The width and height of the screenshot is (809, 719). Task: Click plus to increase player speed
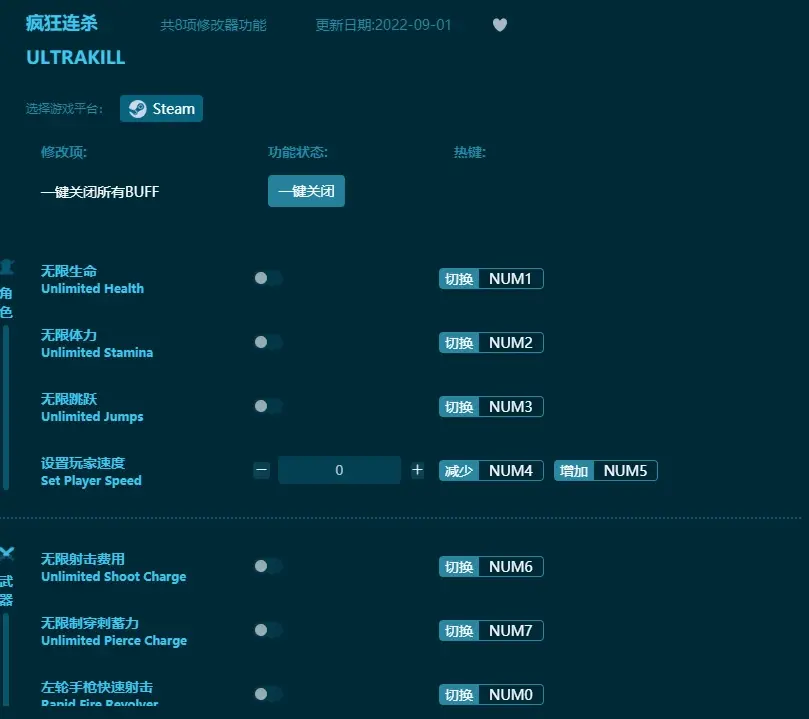pyautogui.click(x=417, y=470)
